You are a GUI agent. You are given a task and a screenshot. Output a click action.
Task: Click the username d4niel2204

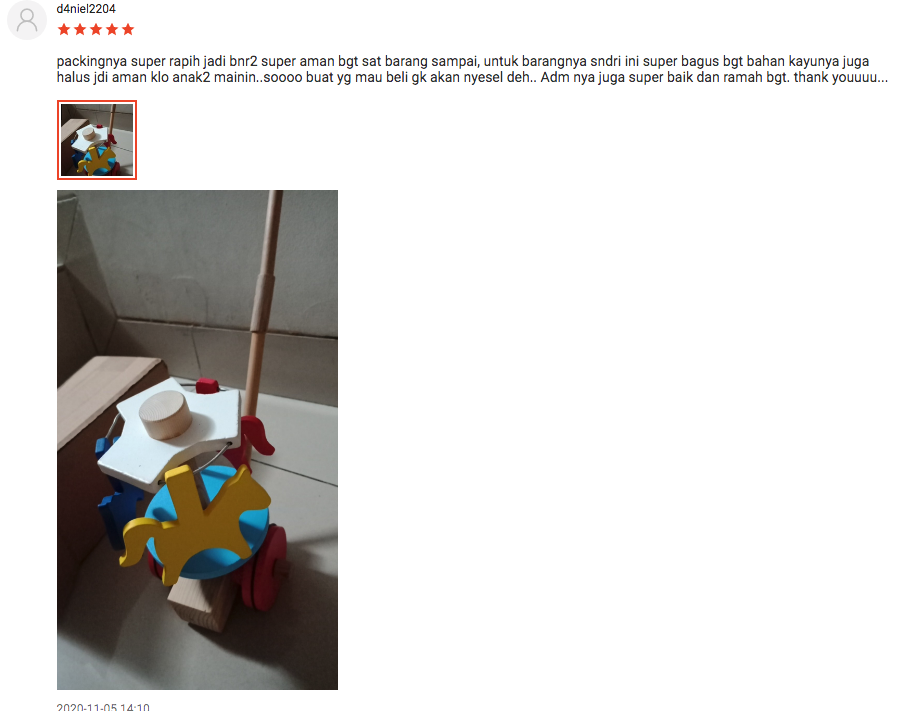coord(86,9)
